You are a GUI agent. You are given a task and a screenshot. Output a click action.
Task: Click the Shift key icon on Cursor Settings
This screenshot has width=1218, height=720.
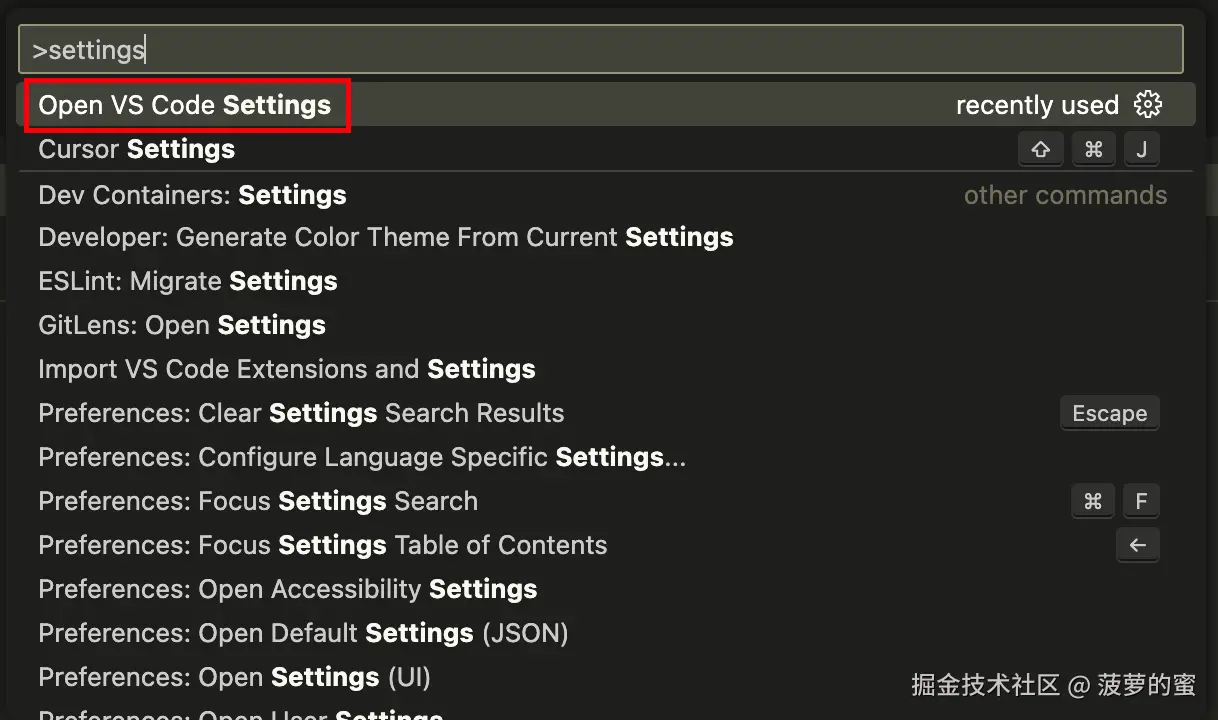pyautogui.click(x=1040, y=149)
